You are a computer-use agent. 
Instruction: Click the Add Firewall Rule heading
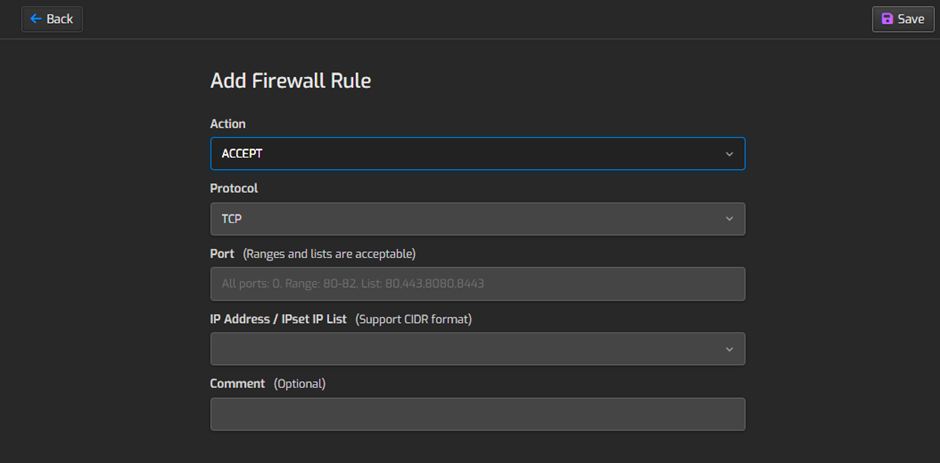click(x=290, y=81)
